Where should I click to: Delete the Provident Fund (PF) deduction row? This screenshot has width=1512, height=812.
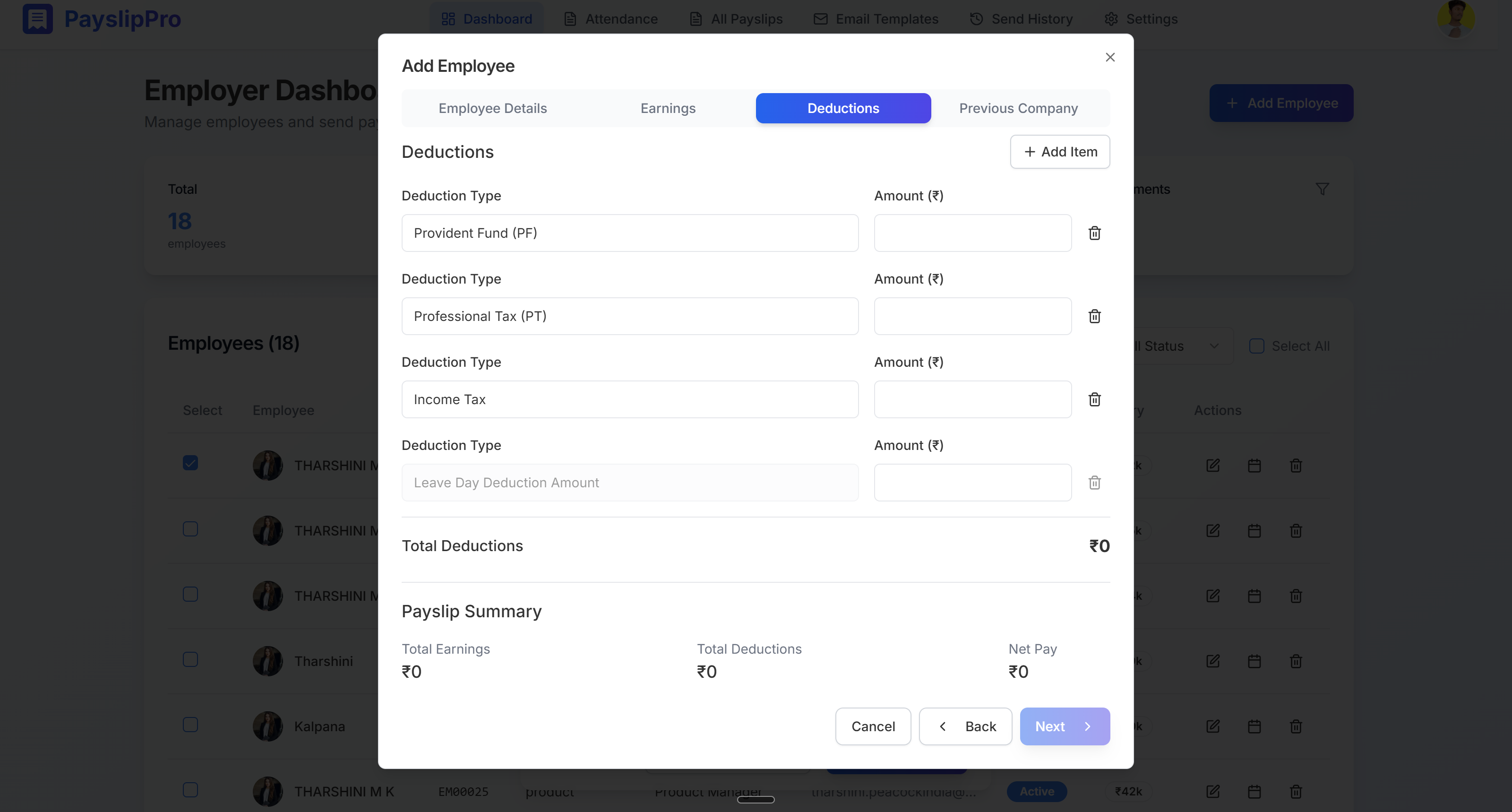click(x=1094, y=233)
